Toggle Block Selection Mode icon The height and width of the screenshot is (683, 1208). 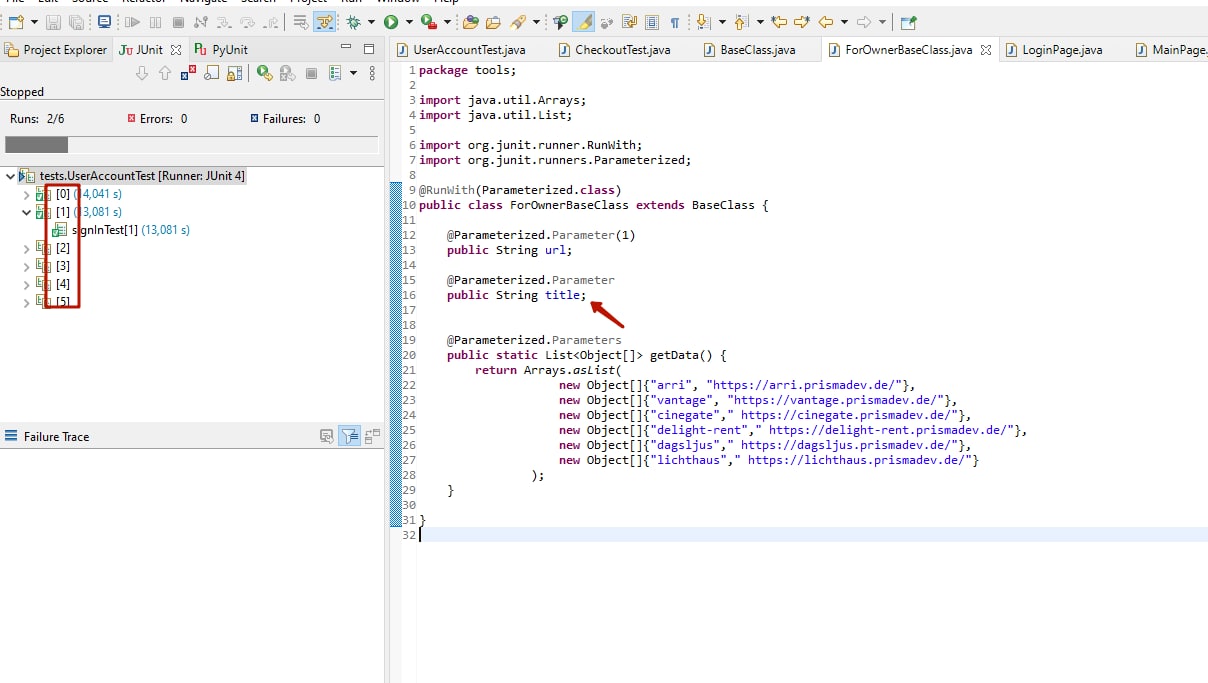pos(652,22)
